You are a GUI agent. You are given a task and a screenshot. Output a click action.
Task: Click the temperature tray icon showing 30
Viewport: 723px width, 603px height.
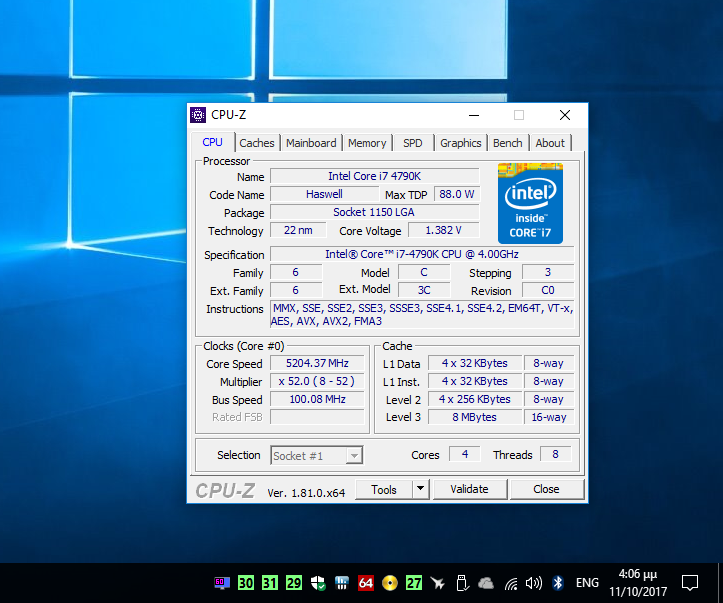tap(246, 583)
